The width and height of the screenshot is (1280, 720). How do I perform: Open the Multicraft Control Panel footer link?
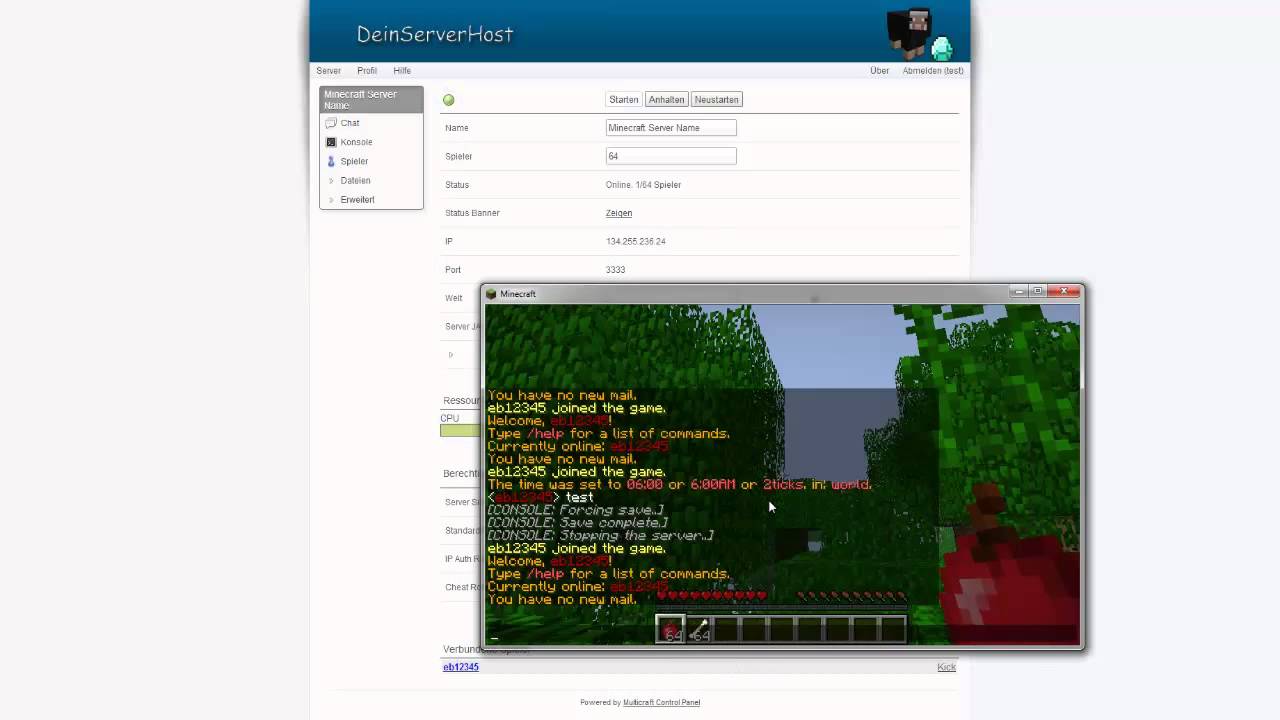pyautogui.click(x=661, y=702)
